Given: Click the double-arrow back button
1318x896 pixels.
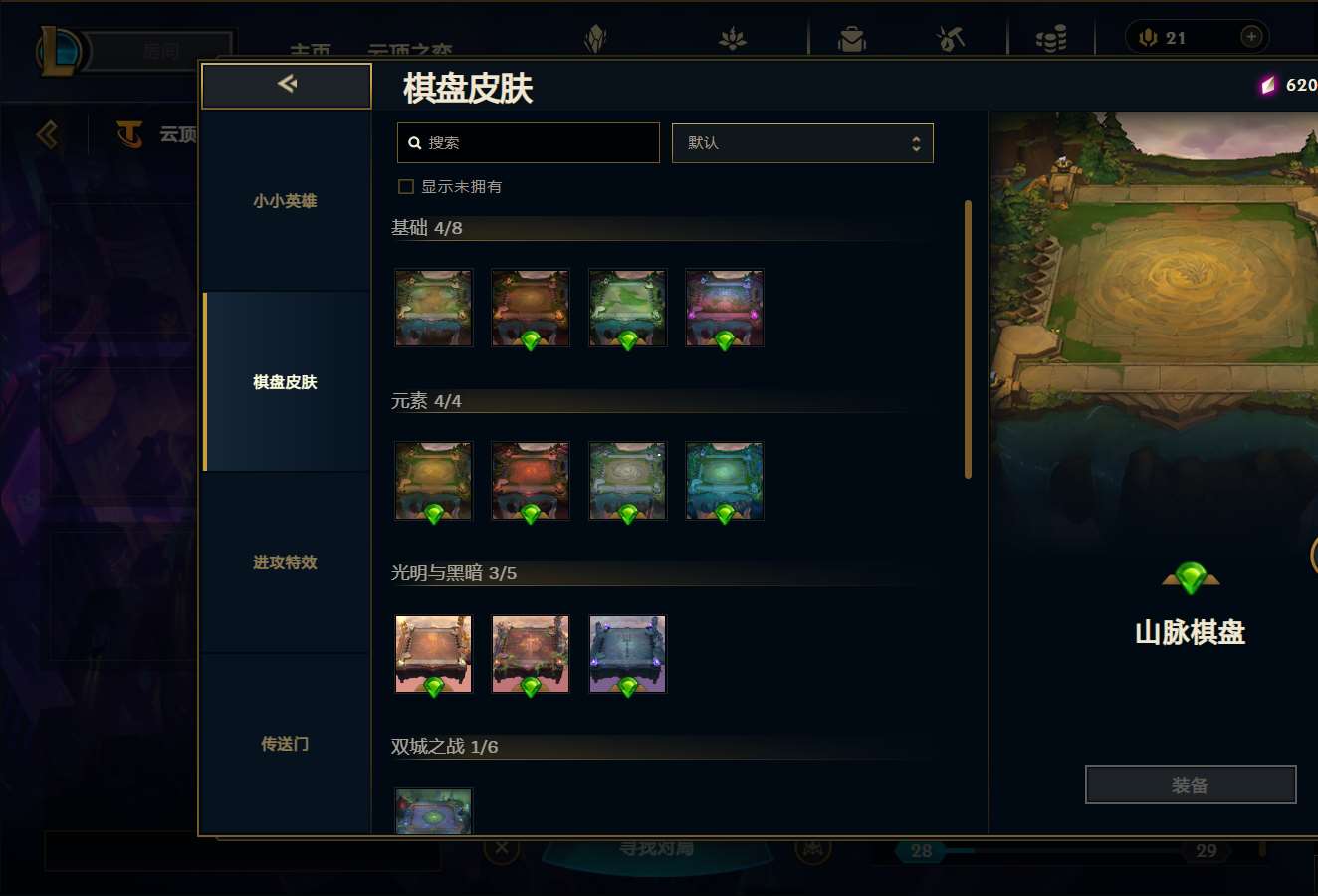Looking at the screenshot, I should point(287,86).
